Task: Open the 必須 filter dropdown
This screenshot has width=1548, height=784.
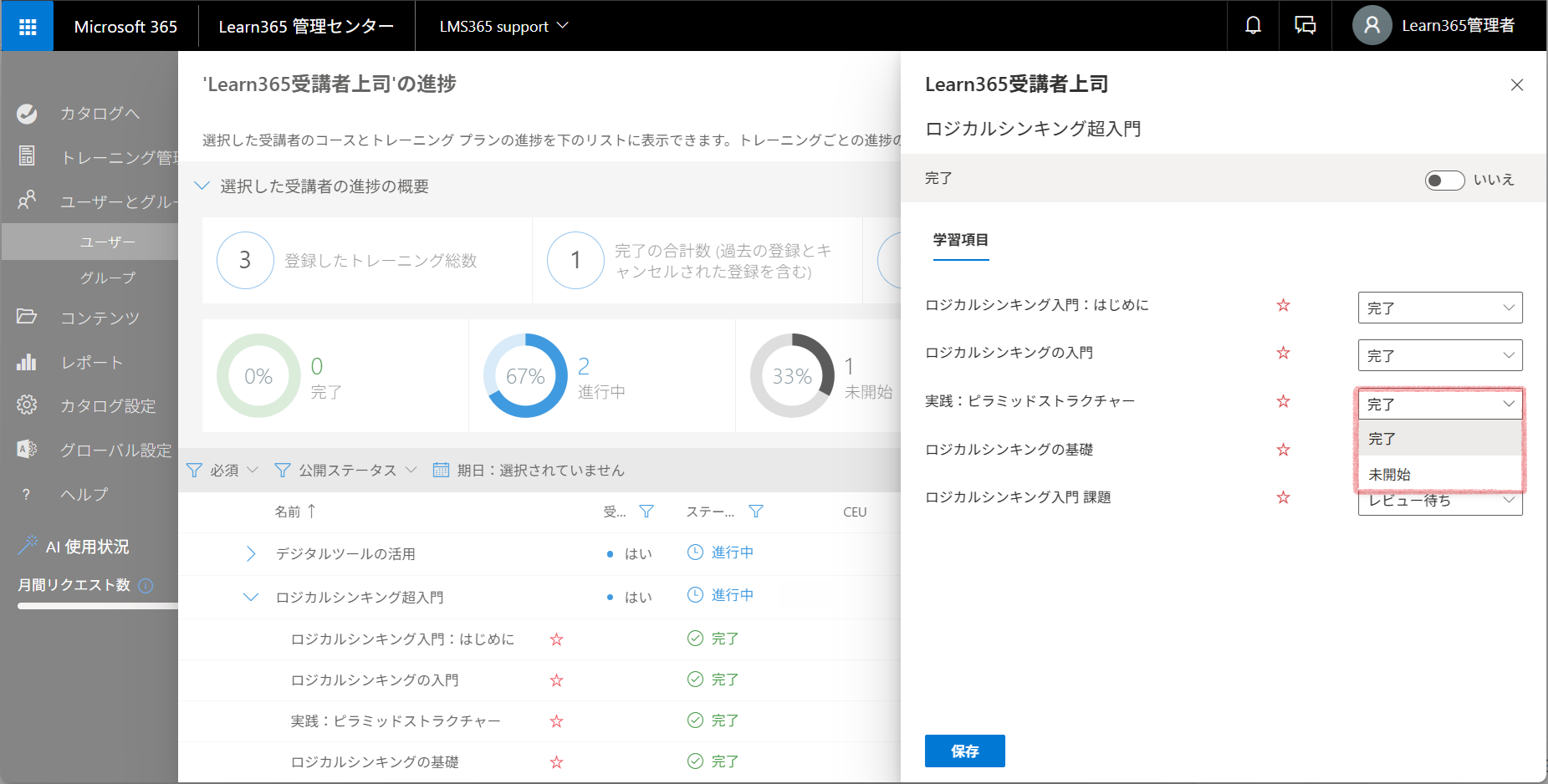Action: point(222,470)
